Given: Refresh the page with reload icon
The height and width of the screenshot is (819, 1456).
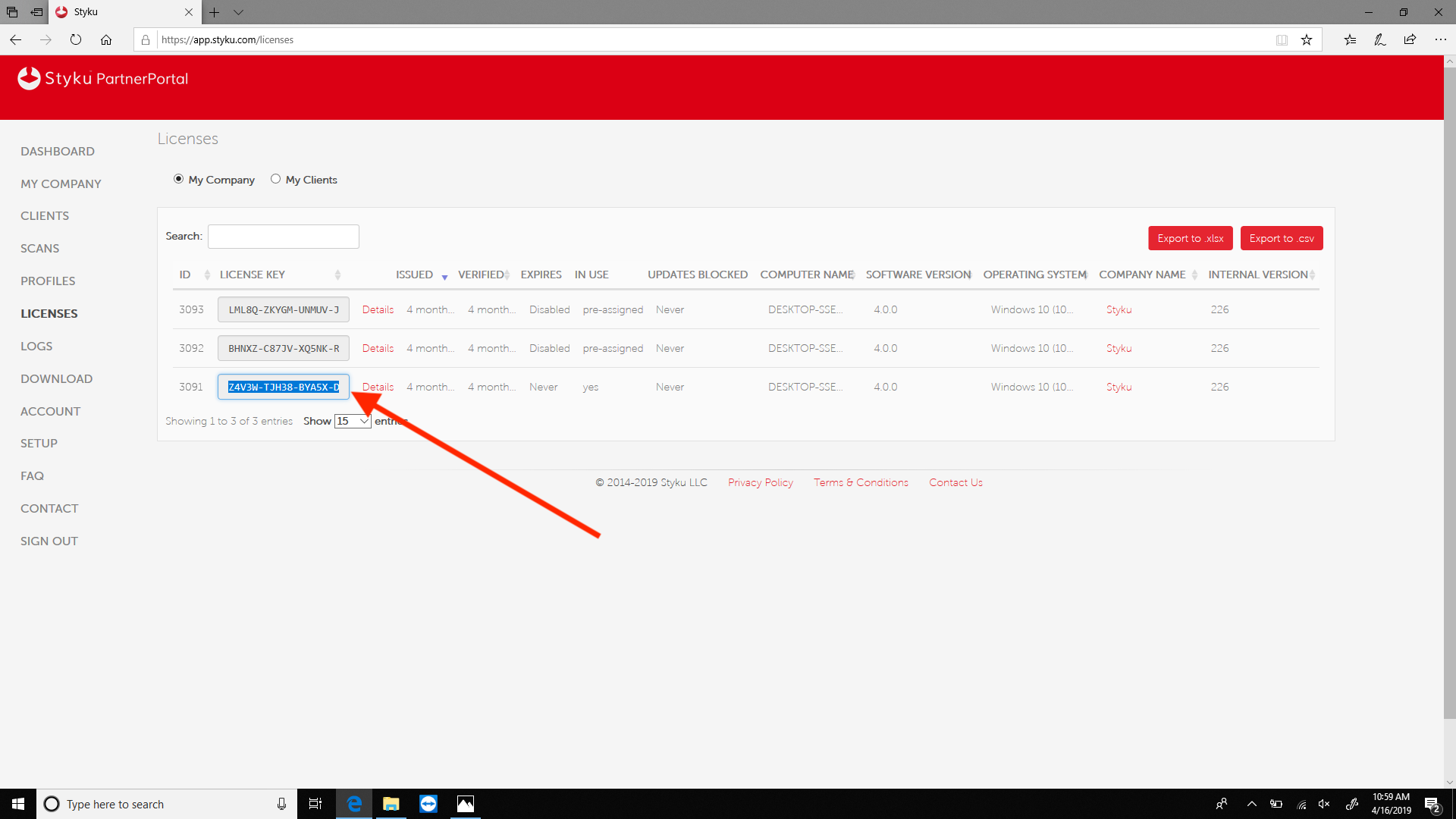Looking at the screenshot, I should [76, 39].
